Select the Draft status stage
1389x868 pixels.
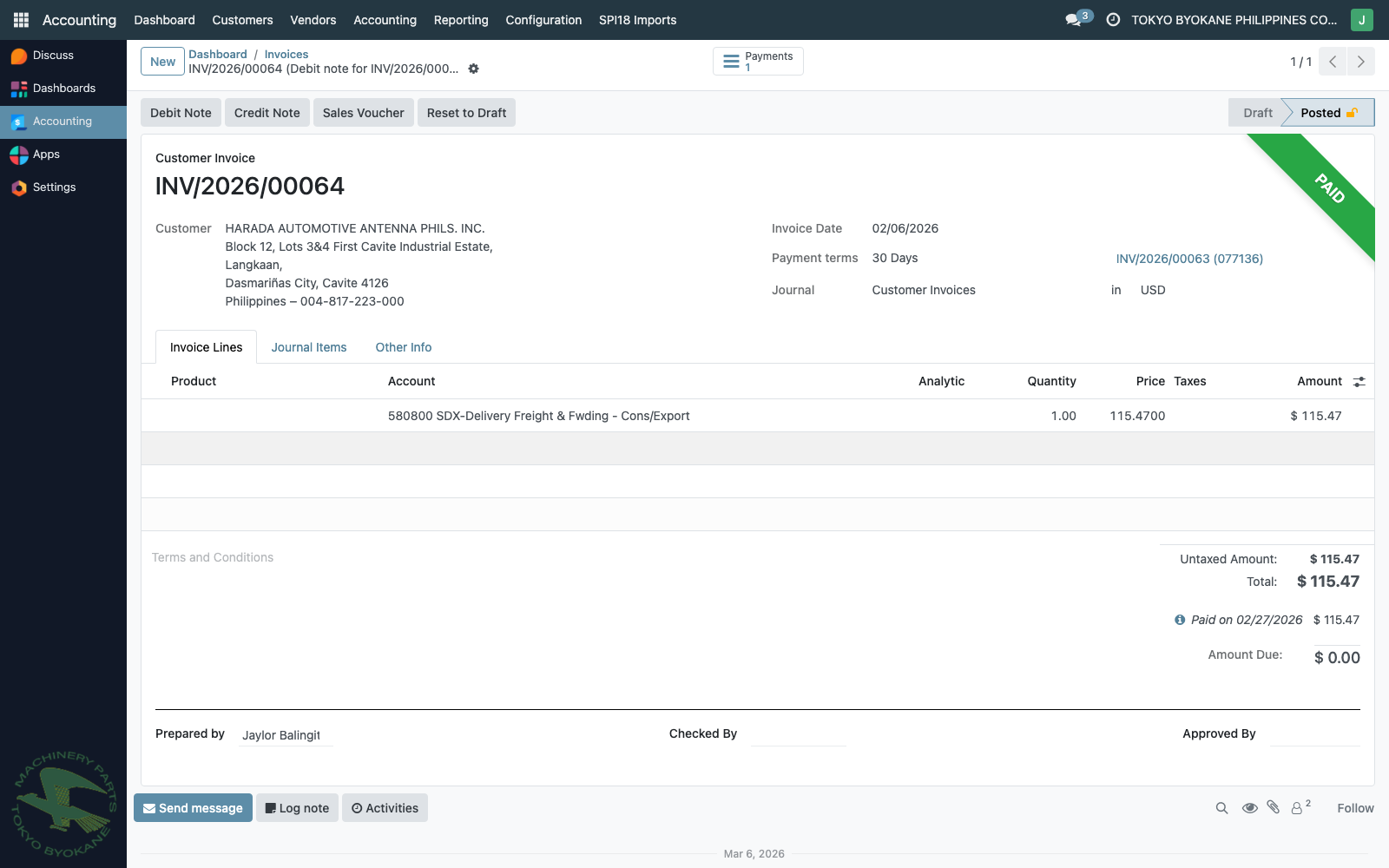coord(1257,113)
